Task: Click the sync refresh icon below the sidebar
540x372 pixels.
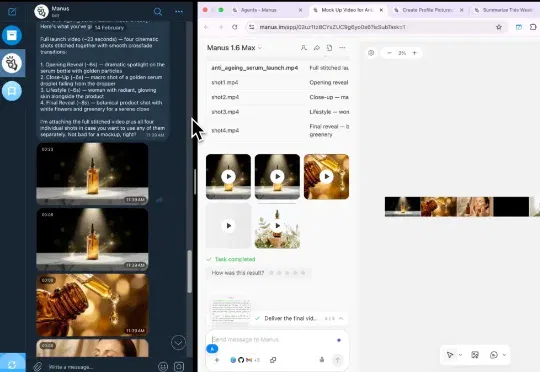Action: click(x=12, y=365)
